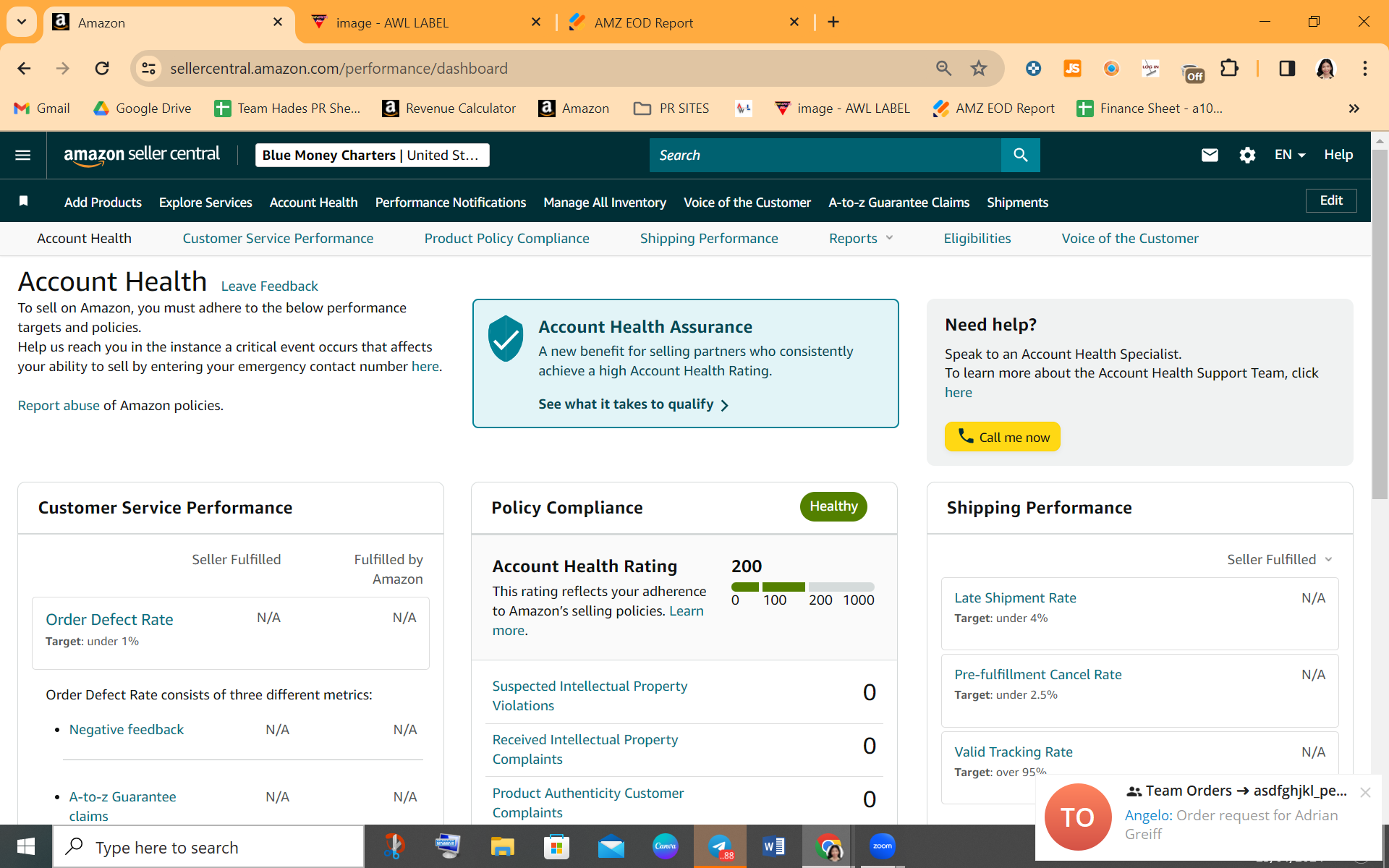Screen dimensions: 1389x868
Task: Open Chrome's three-dot menu
Action: click(1365, 69)
